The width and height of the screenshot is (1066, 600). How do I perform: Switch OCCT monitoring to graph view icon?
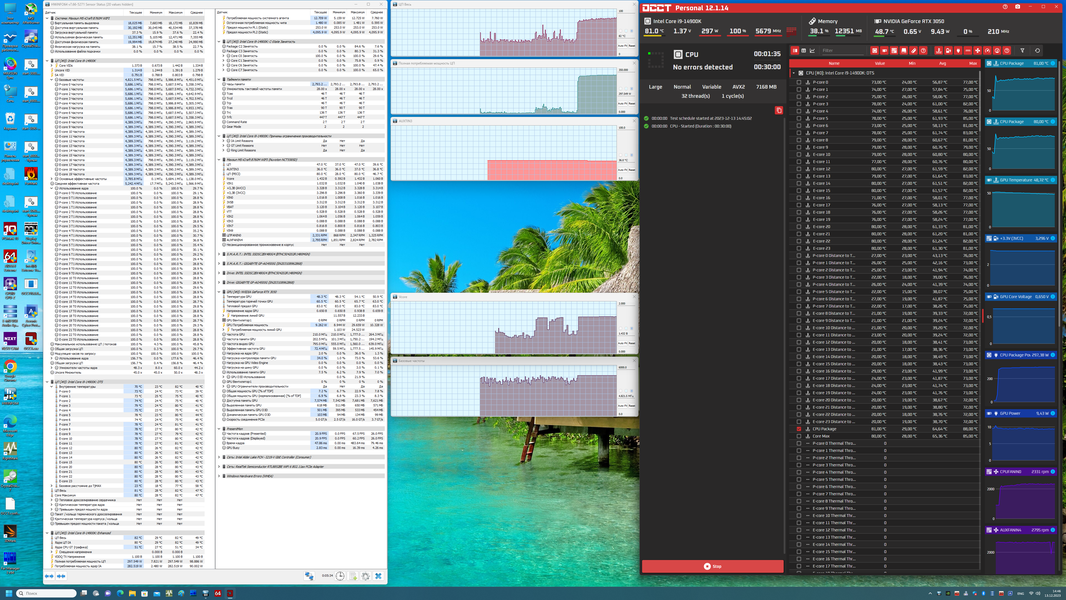coord(812,50)
